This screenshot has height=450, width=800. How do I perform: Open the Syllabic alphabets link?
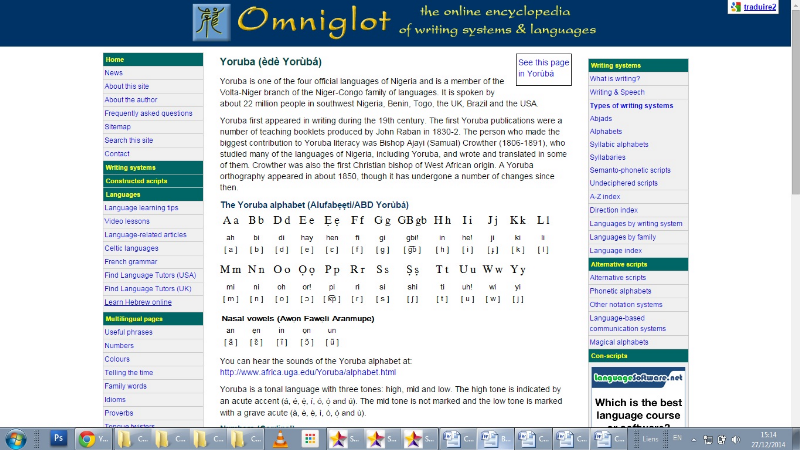point(619,144)
